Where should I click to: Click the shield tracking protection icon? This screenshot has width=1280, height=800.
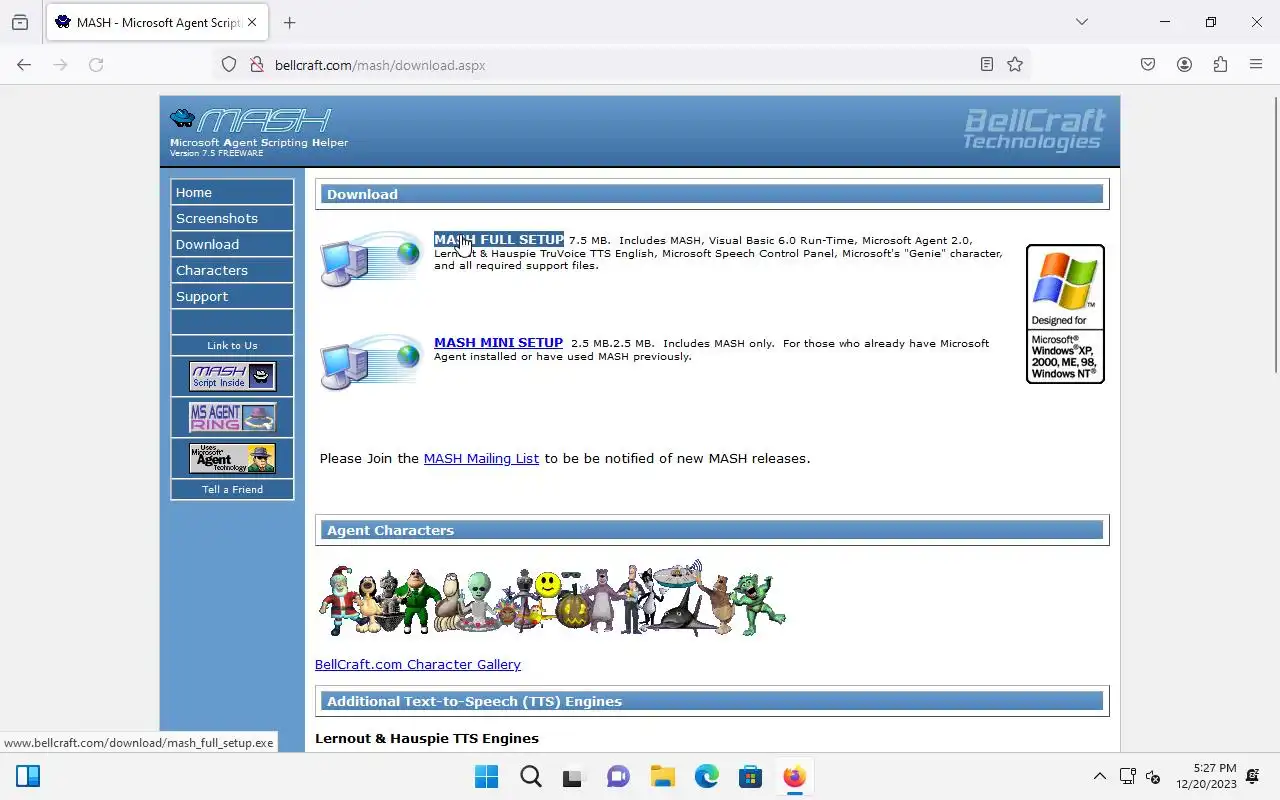[x=229, y=65]
